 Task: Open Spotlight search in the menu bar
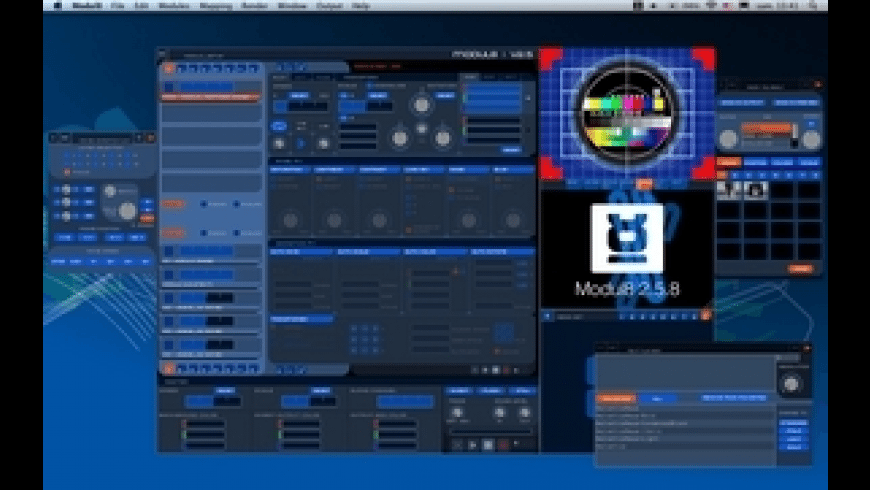coord(813,6)
